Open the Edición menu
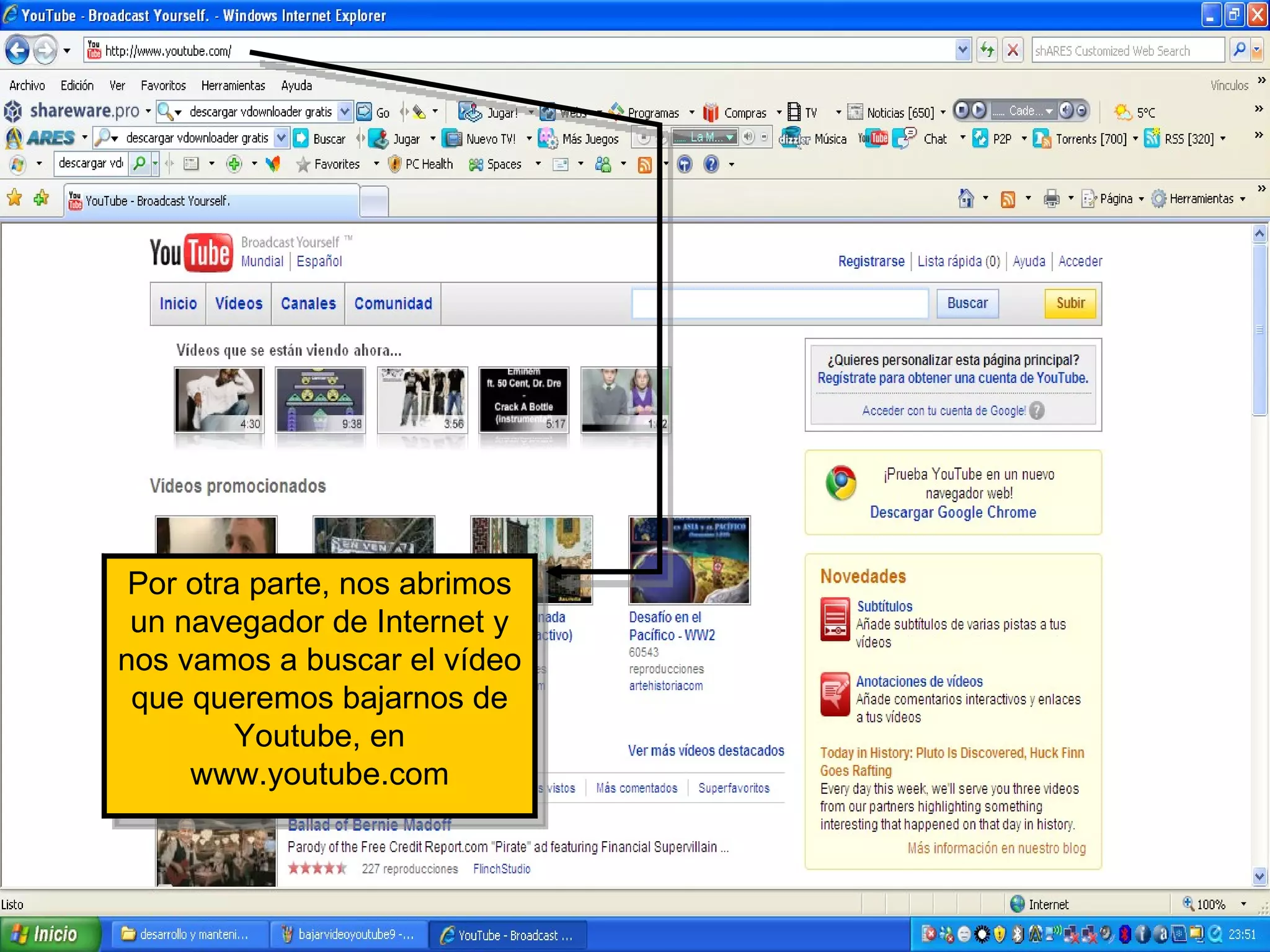The height and width of the screenshot is (952, 1270). [77, 86]
